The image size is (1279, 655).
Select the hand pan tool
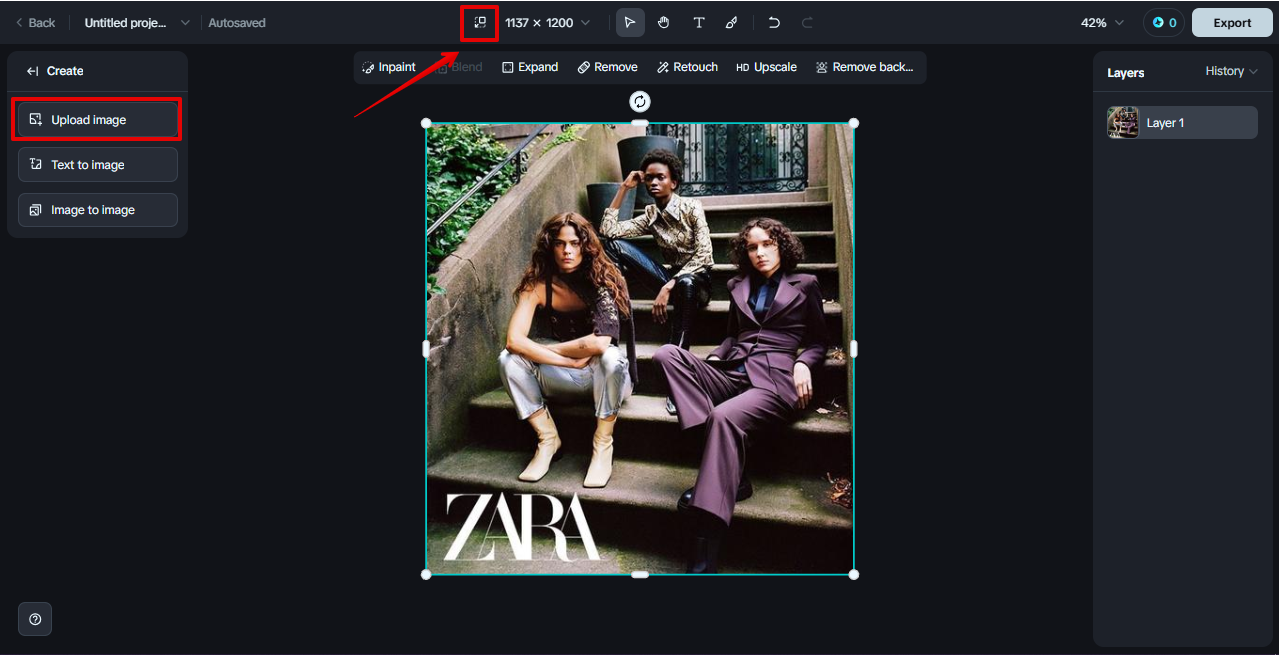664,22
